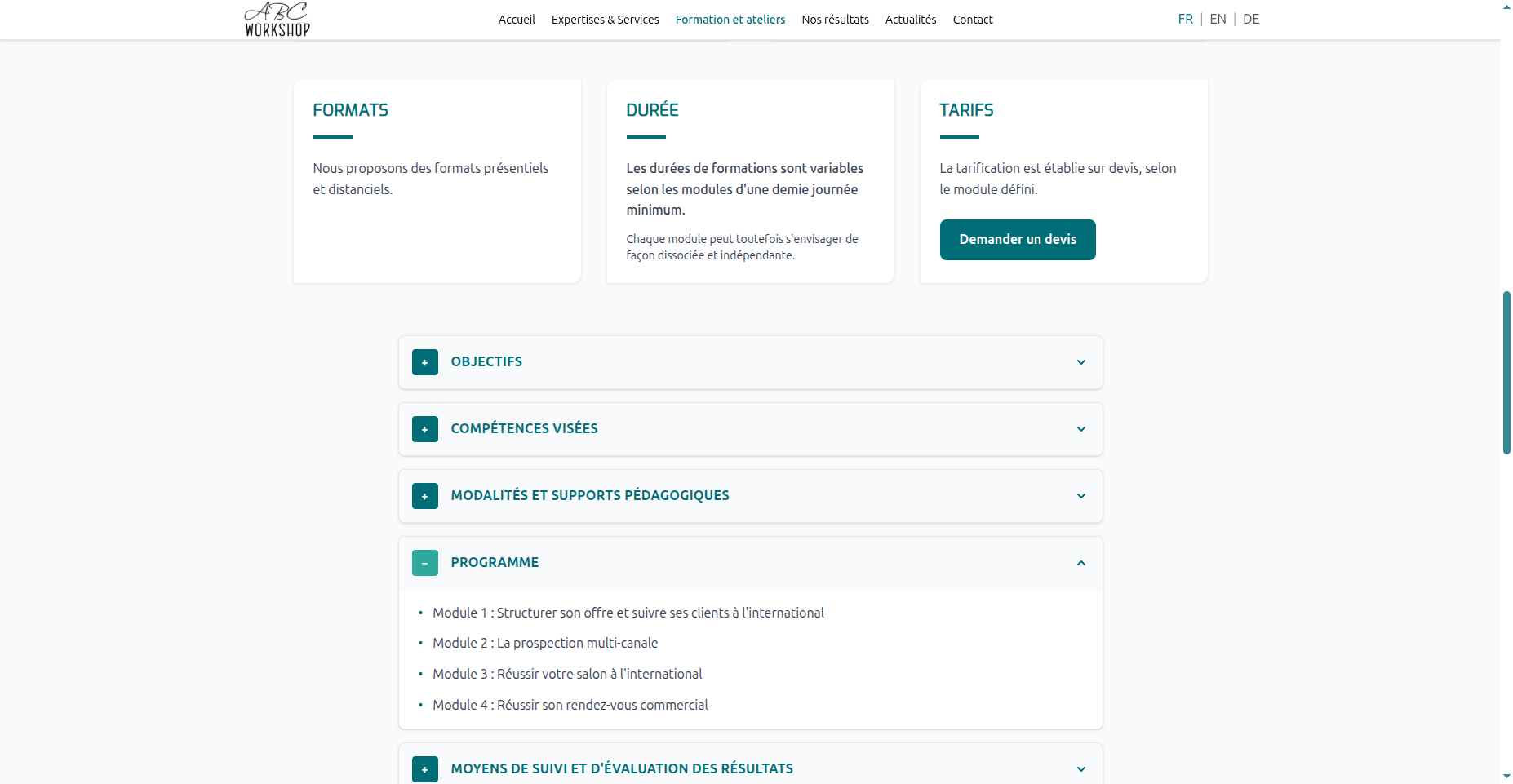Image resolution: width=1513 pixels, height=784 pixels.
Task: Click the plus icon beside Objectifs
Action: 424,362
